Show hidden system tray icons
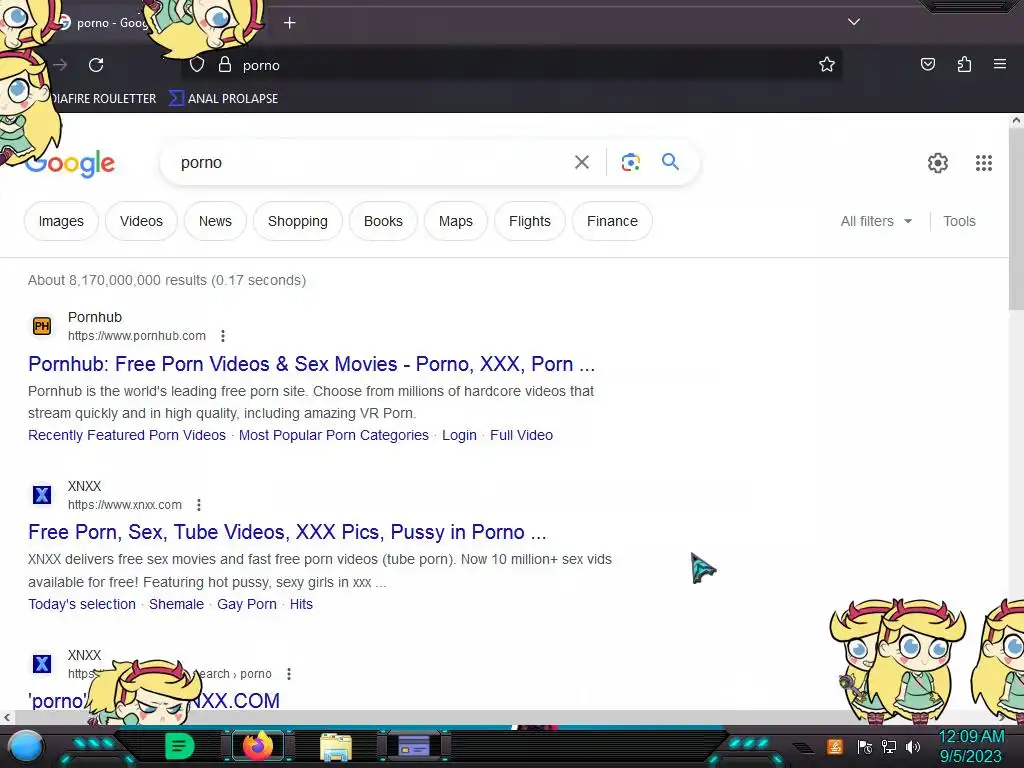 (804, 747)
